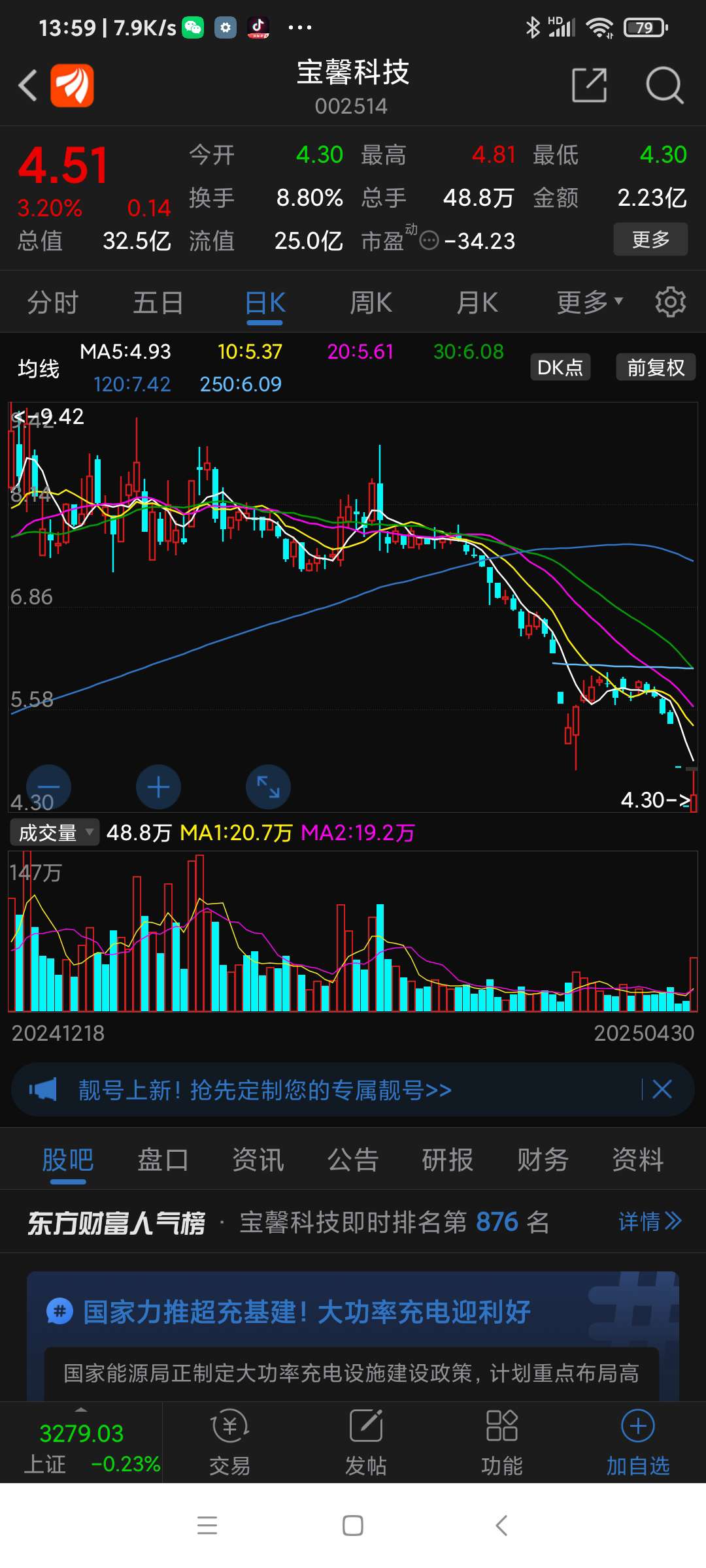
Task: Tap MA5:4.93 value label
Action: (x=126, y=351)
